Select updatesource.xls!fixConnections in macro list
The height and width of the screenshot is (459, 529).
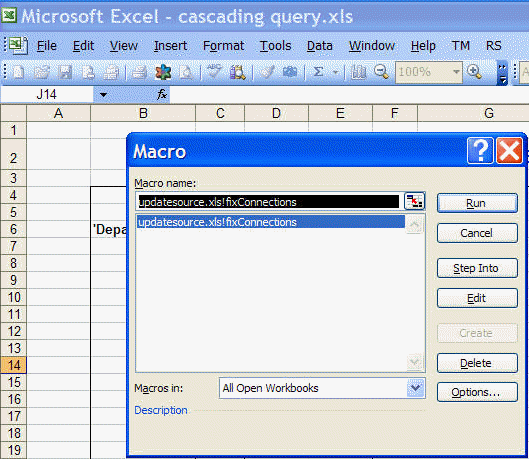pos(271,222)
